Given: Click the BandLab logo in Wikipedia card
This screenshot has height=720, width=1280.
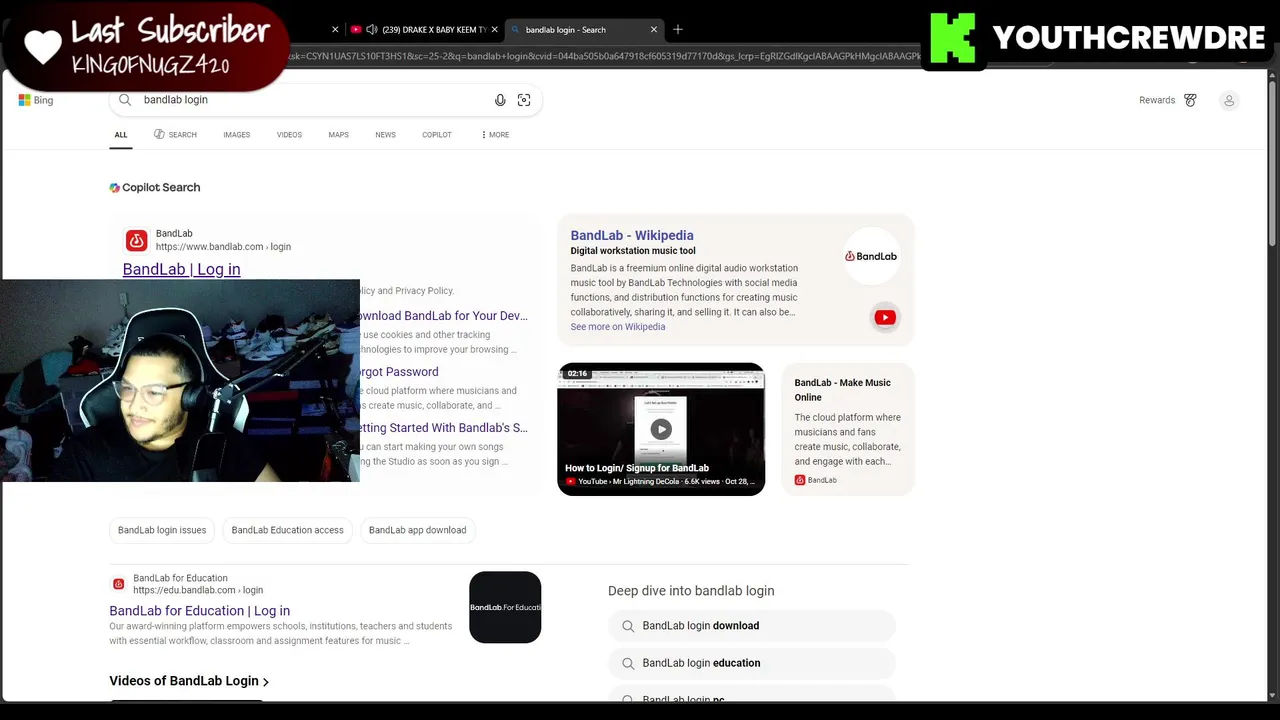Looking at the screenshot, I should click(871, 256).
